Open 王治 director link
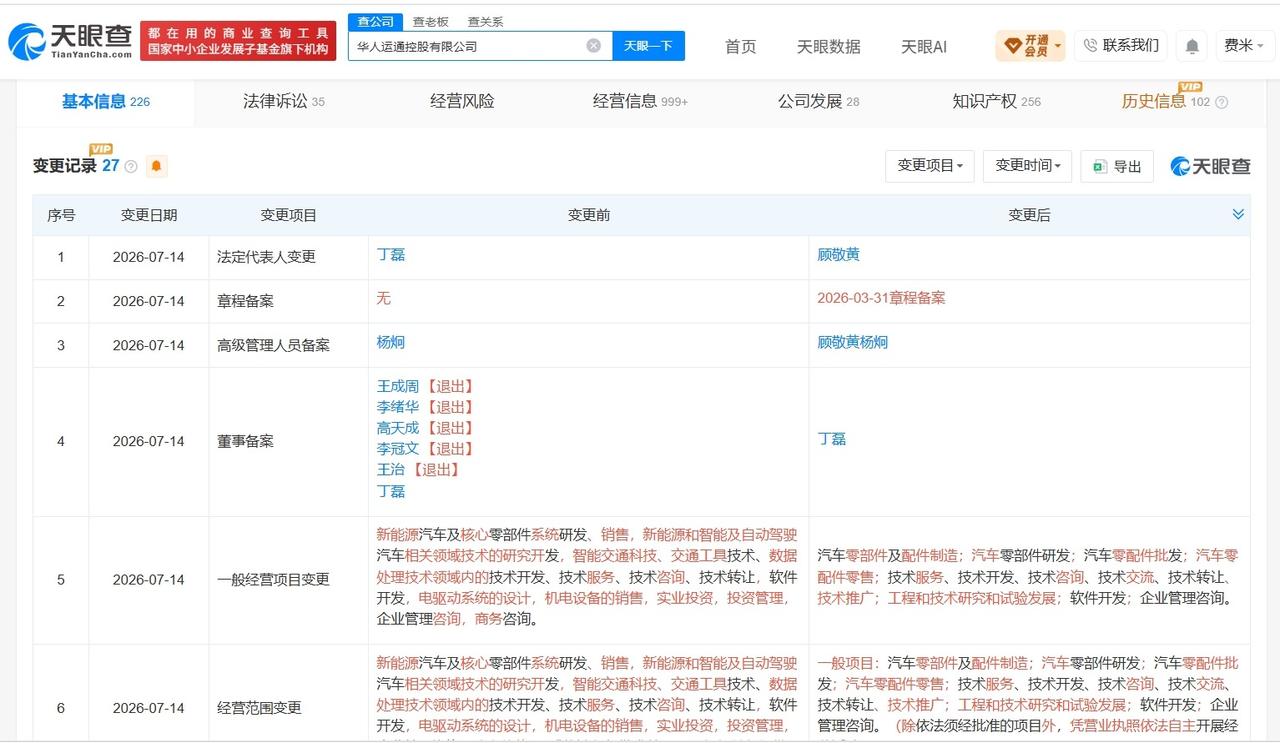 tap(390, 470)
